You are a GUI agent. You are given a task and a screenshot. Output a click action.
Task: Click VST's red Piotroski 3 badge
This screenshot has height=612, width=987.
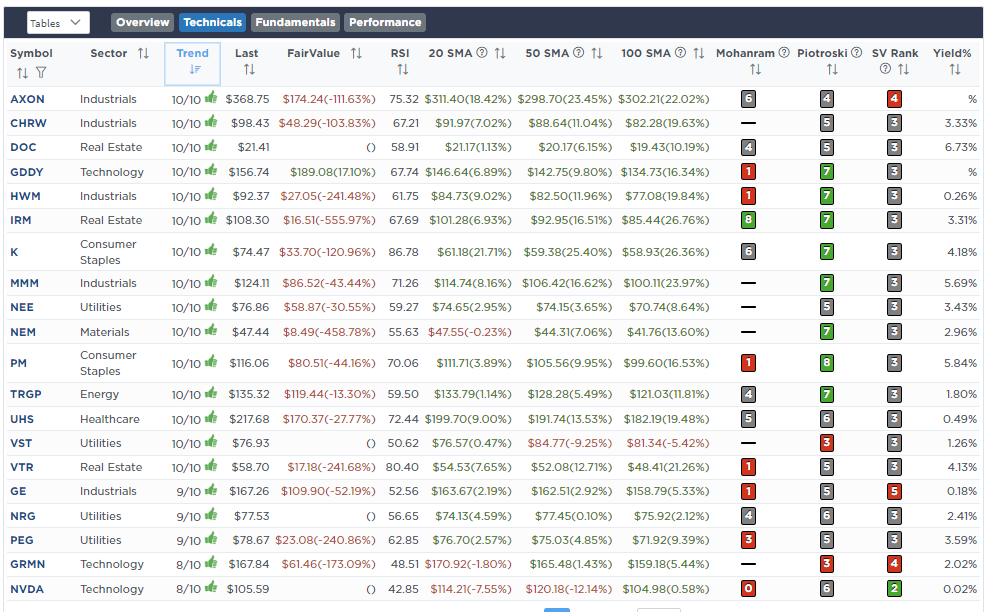(826, 443)
